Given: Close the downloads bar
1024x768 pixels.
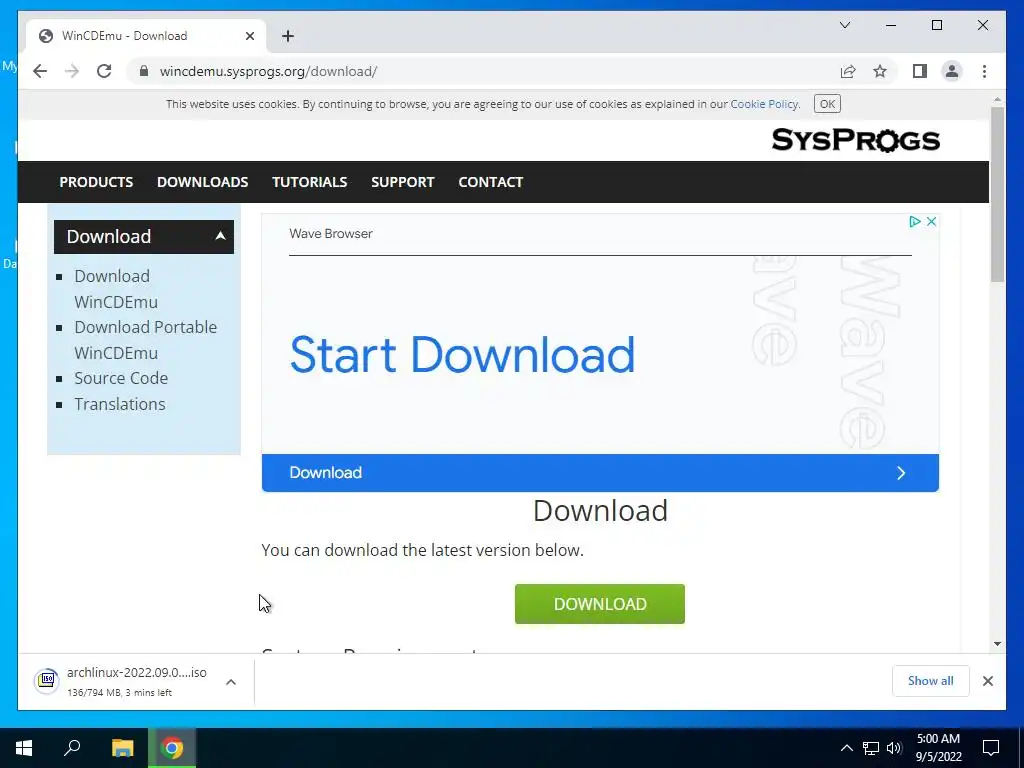Looking at the screenshot, I should [x=987, y=681].
